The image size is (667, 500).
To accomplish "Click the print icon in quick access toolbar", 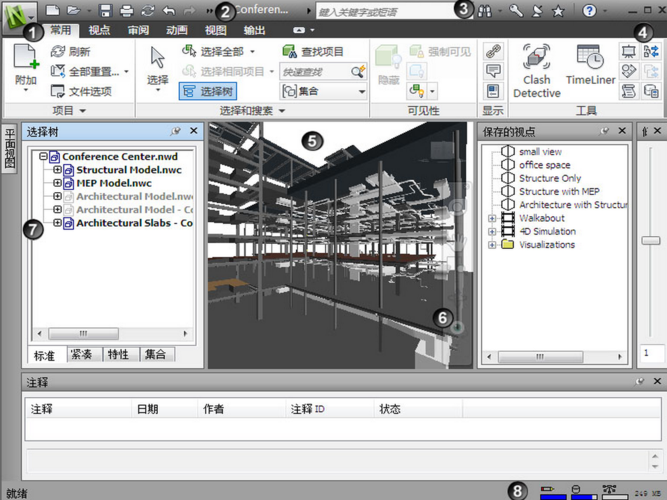I will point(127,11).
